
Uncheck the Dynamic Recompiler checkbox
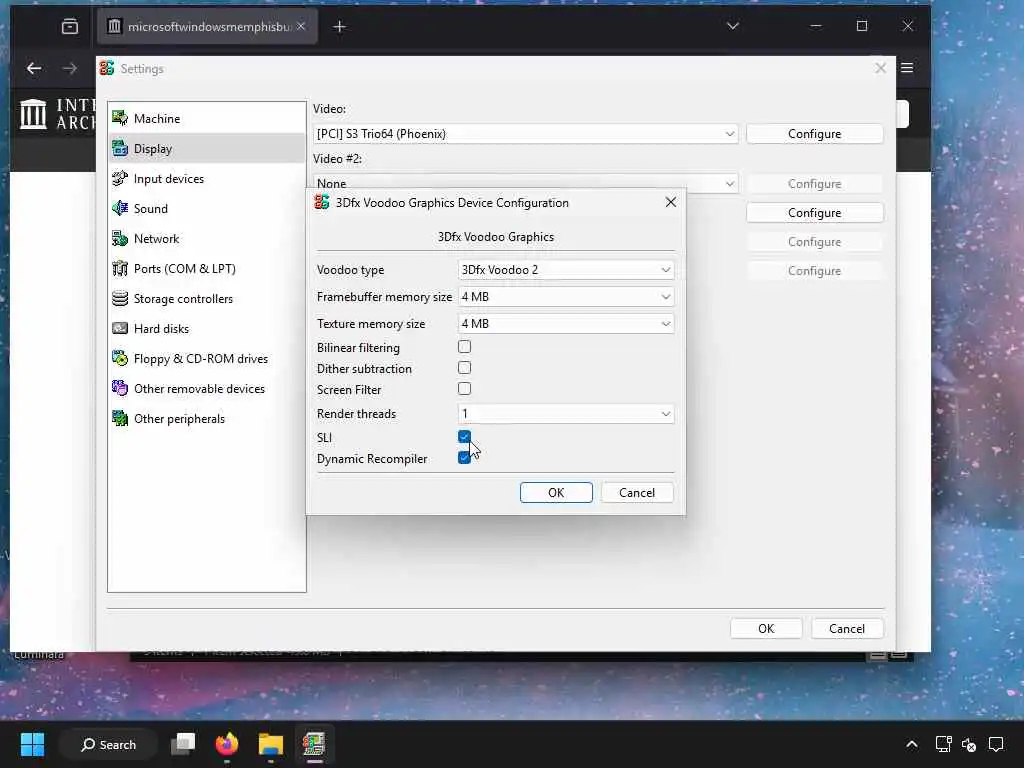click(x=464, y=457)
